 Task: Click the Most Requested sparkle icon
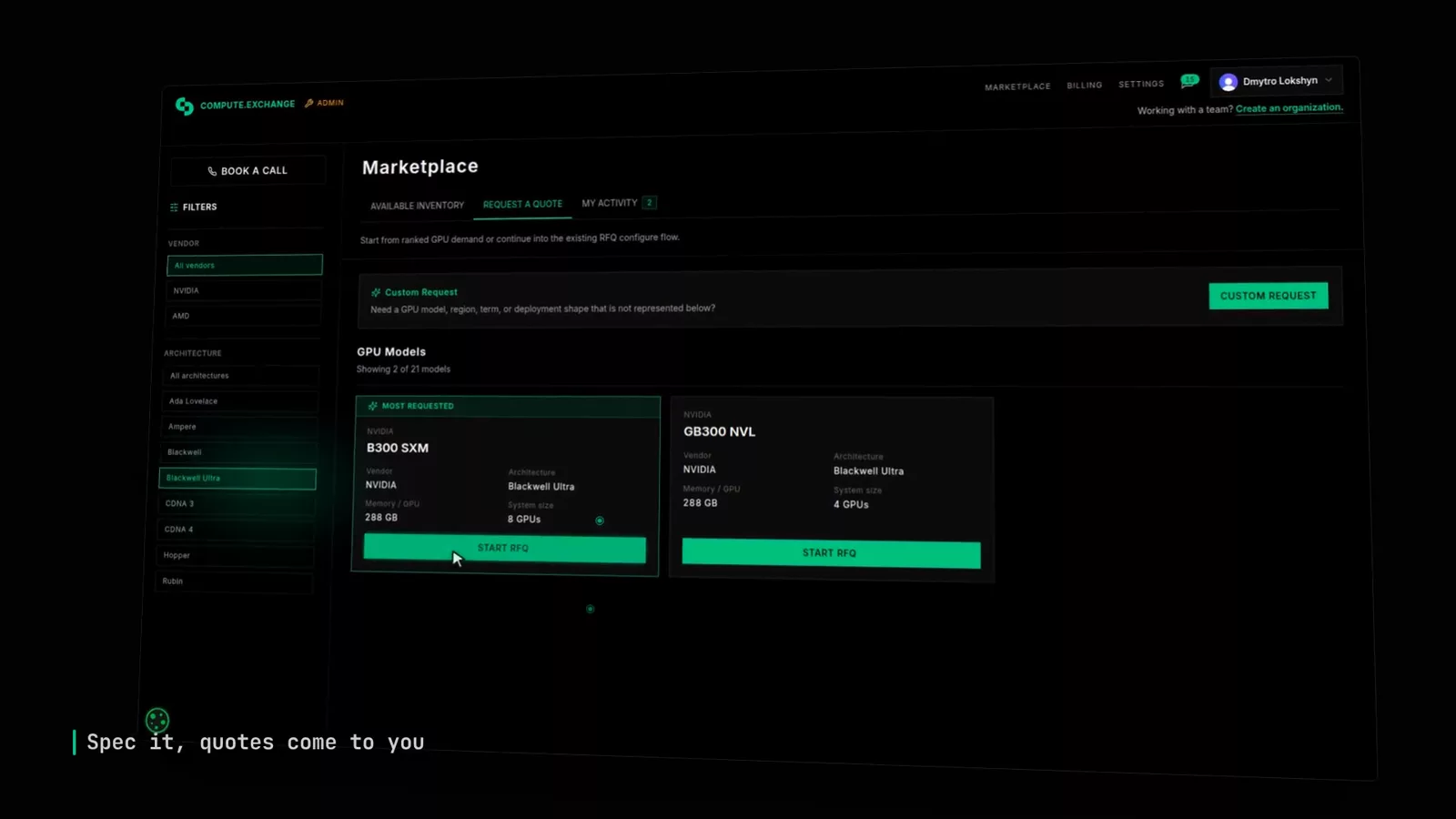pyautogui.click(x=372, y=406)
